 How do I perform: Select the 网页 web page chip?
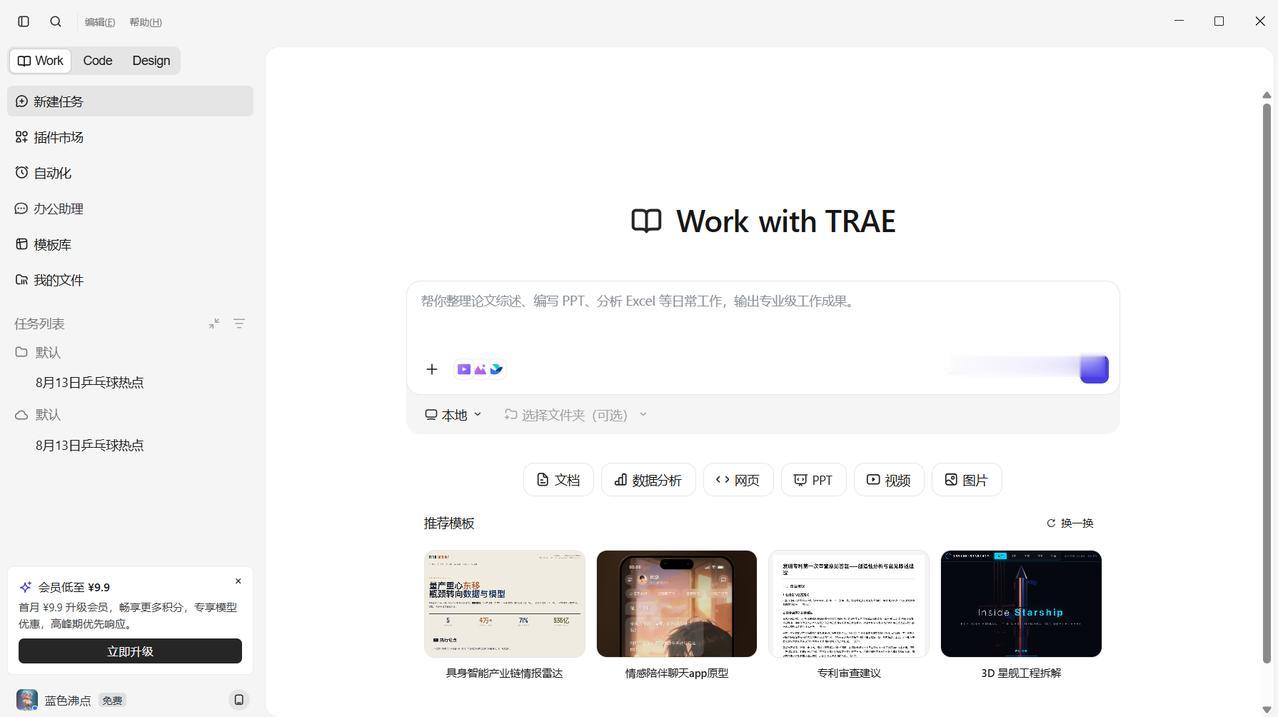click(x=738, y=480)
